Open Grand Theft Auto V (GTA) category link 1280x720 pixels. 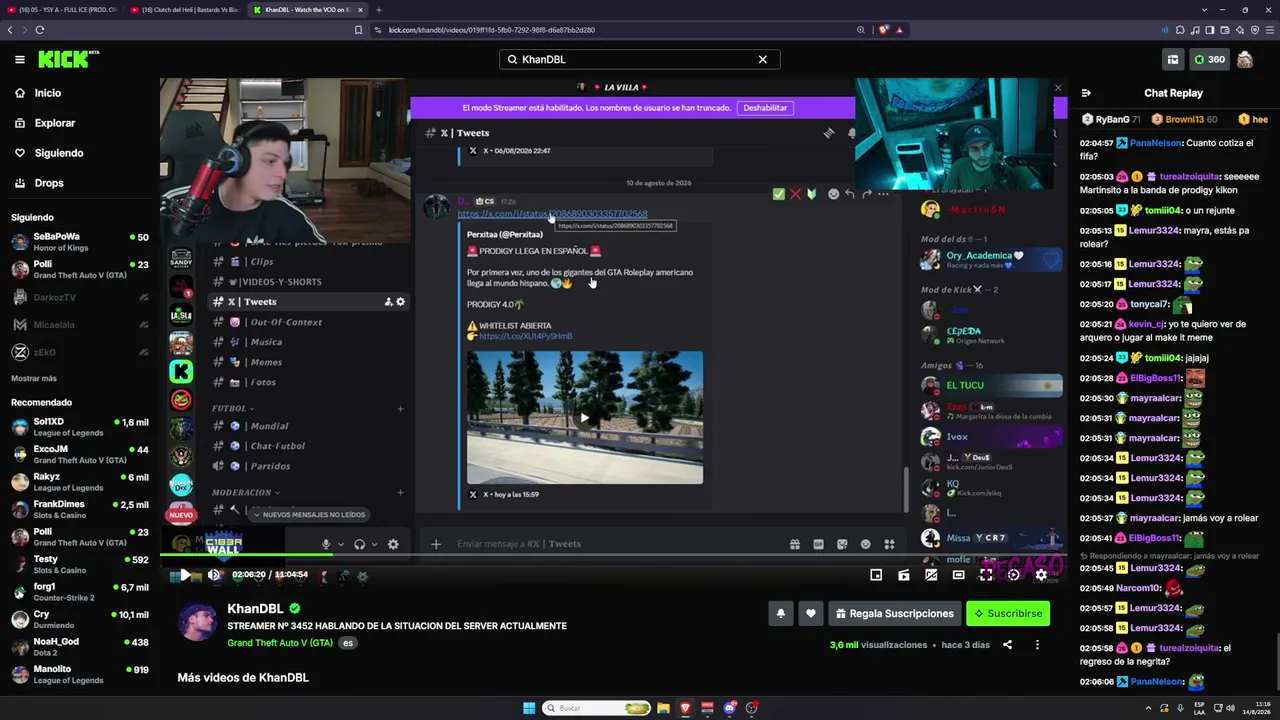280,643
